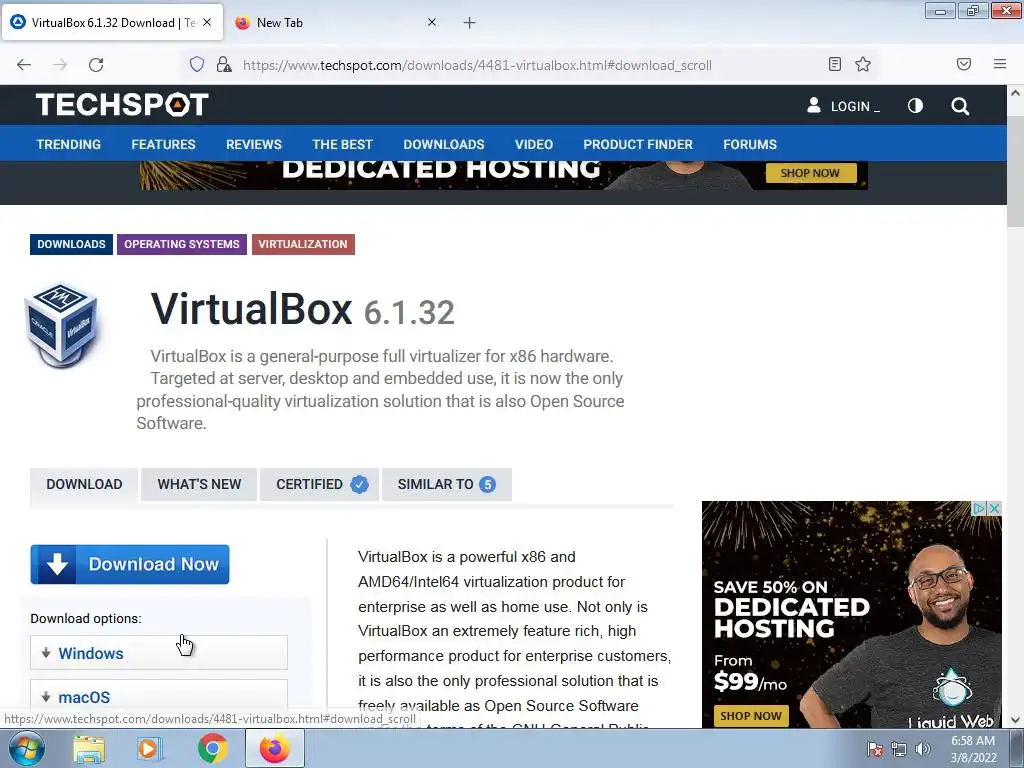This screenshot has height=768, width=1024.
Task: Close the New Tab tab
Action: click(432, 22)
